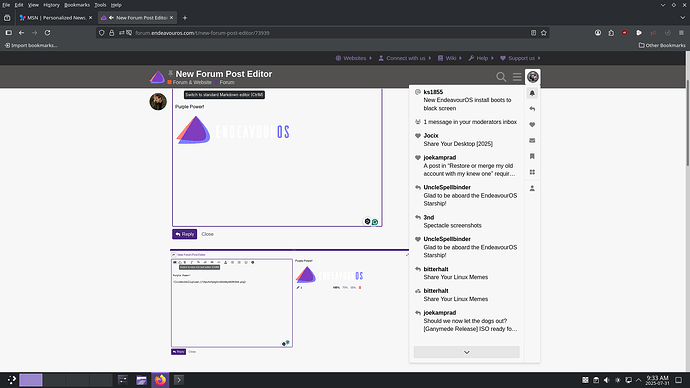The width and height of the screenshot is (690, 388).
Task: Toggle Firefox reader view in address bar
Action: tap(533, 33)
